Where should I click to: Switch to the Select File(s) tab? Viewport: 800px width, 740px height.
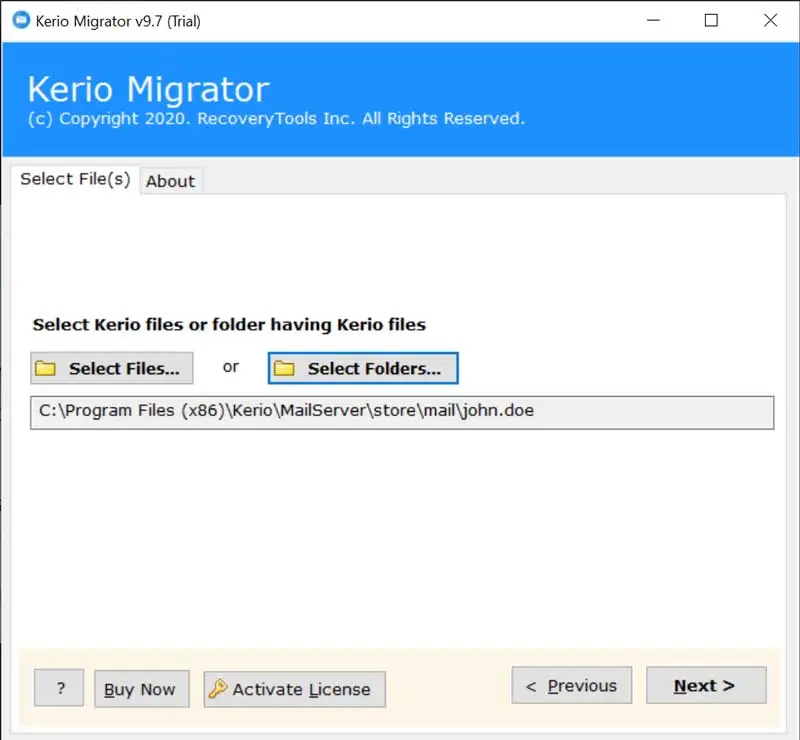pos(75,179)
